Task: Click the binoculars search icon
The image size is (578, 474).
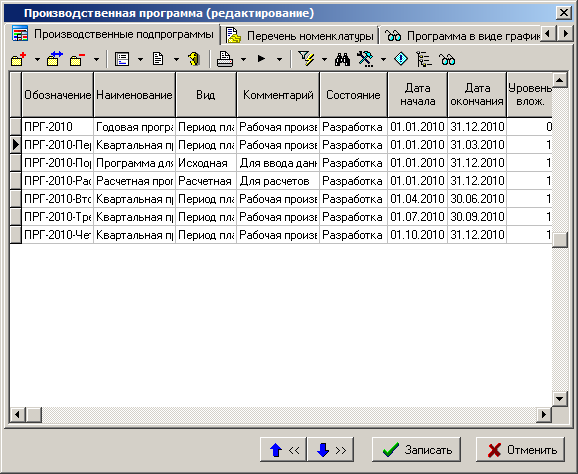Action: point(342,59)
